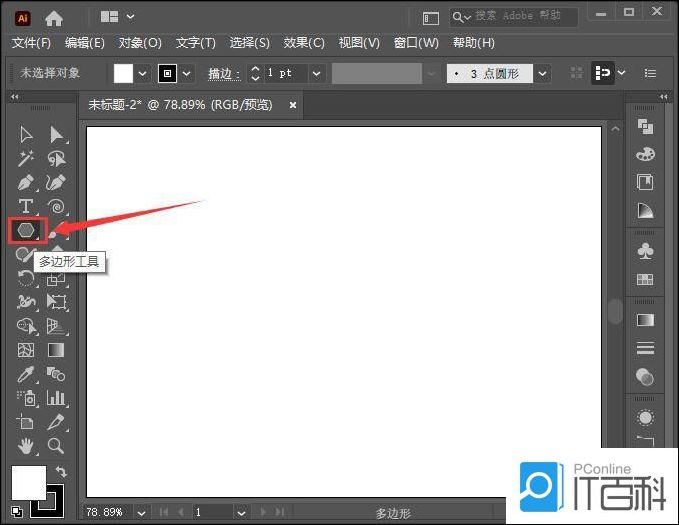Open the Transparency panel icon
The image size is (679, 525).
point(645,376)
